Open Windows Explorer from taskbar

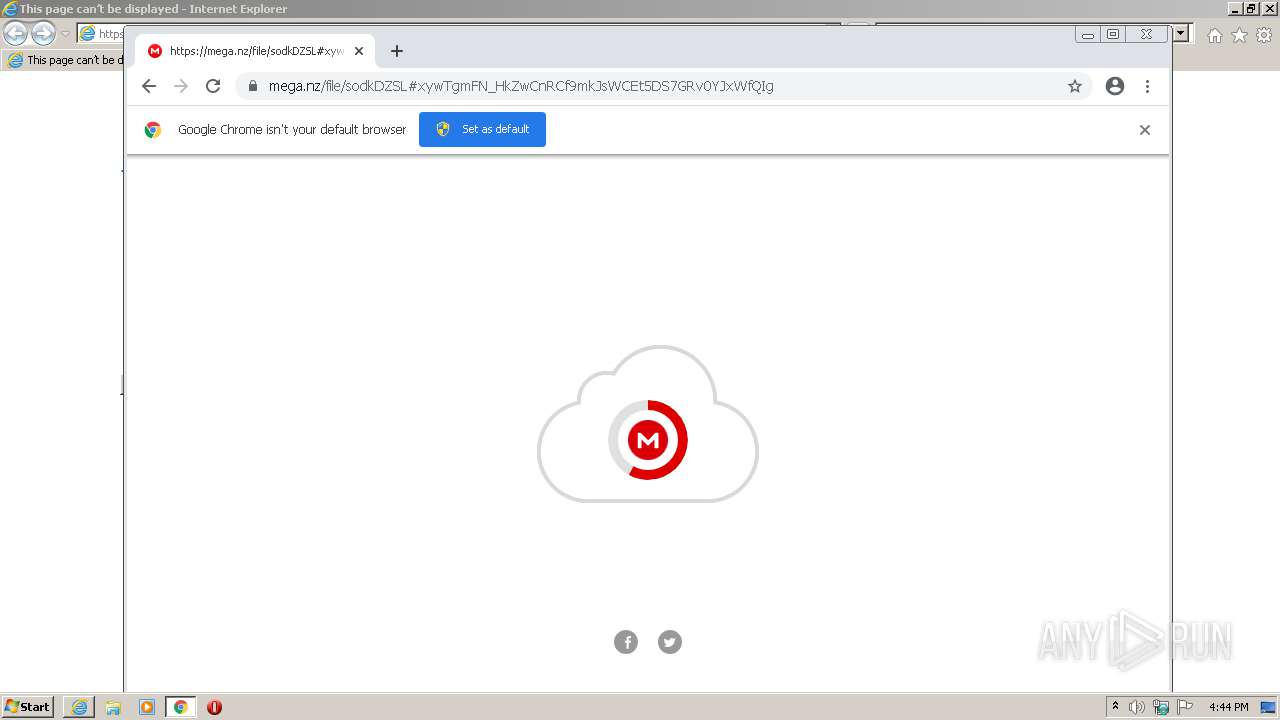pyautogui.click(x=113, y=707)
